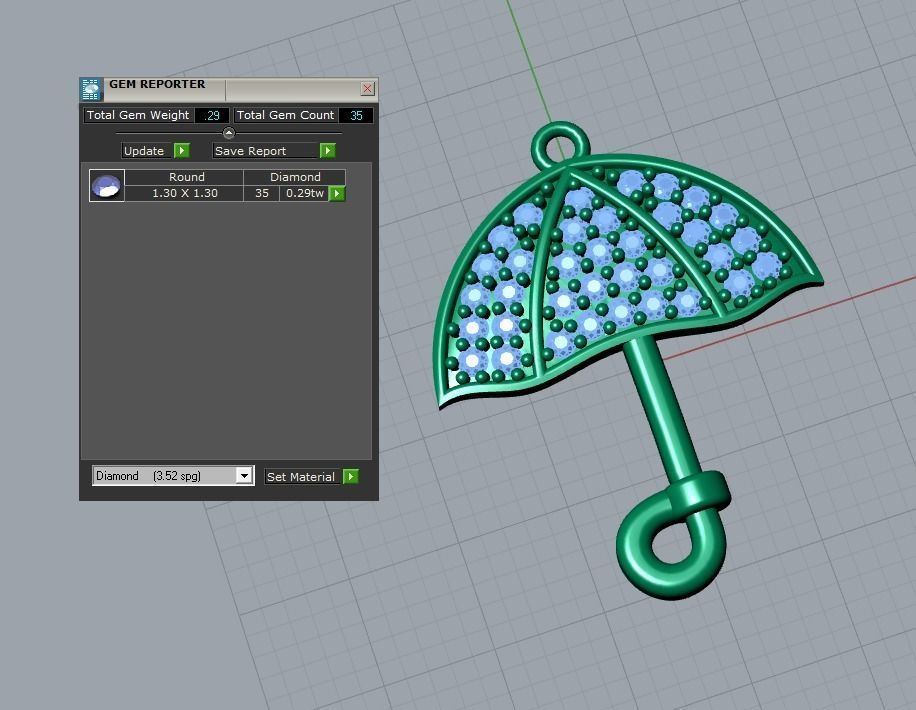
Task: Click the Round shape cell
Action: pos(184,177)
